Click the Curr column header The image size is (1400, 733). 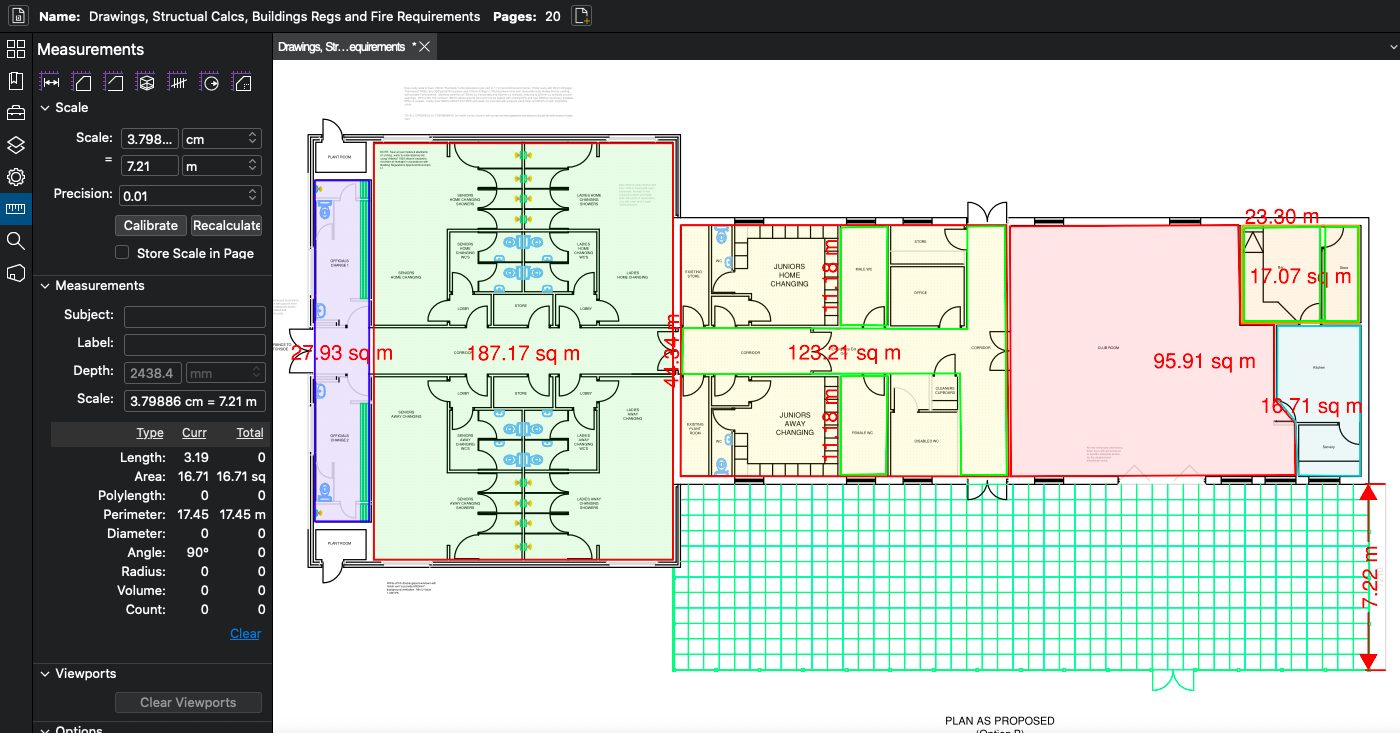pos(194,433)
